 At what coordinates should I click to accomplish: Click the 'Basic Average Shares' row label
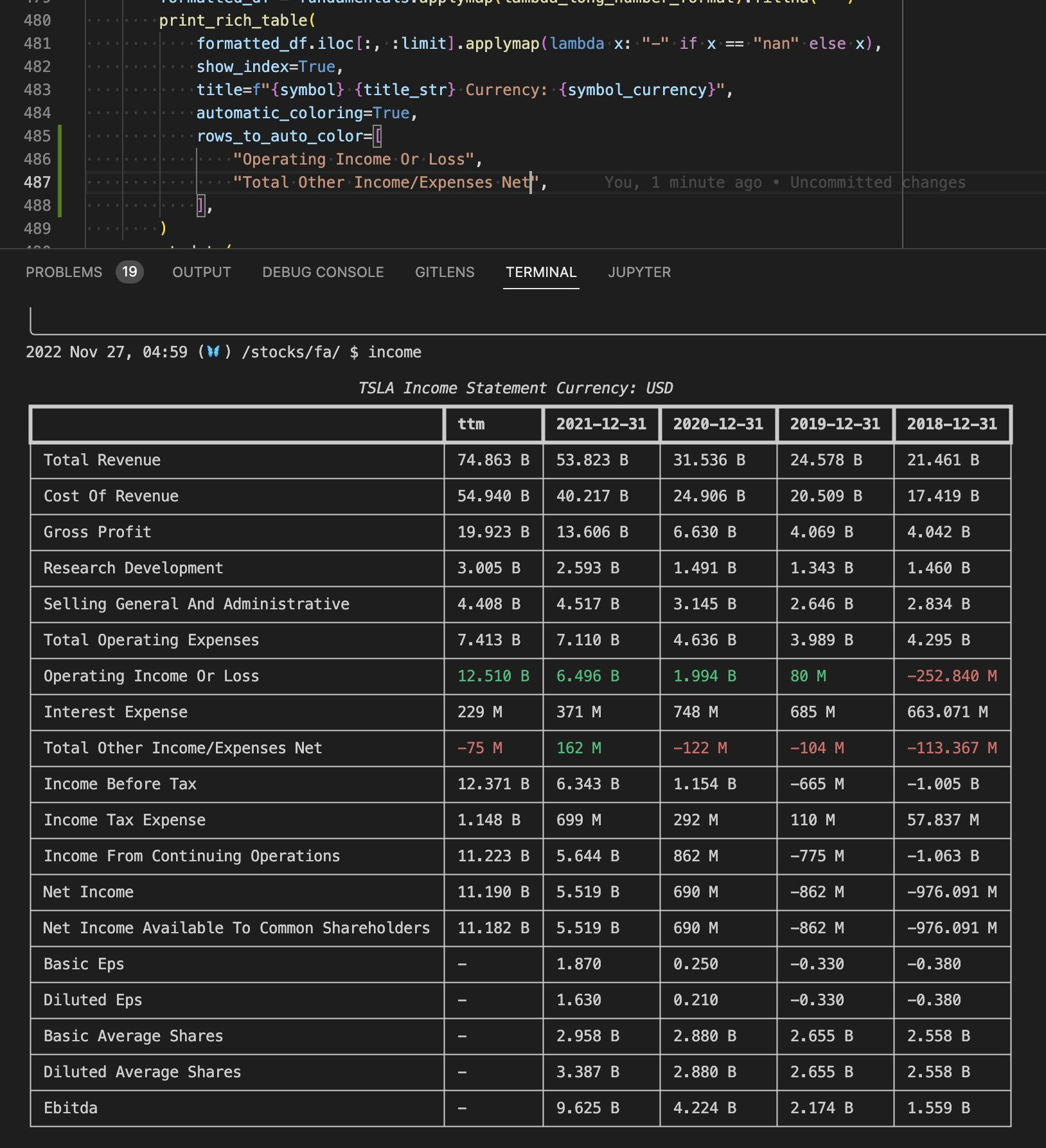(x=134, y=1036)
